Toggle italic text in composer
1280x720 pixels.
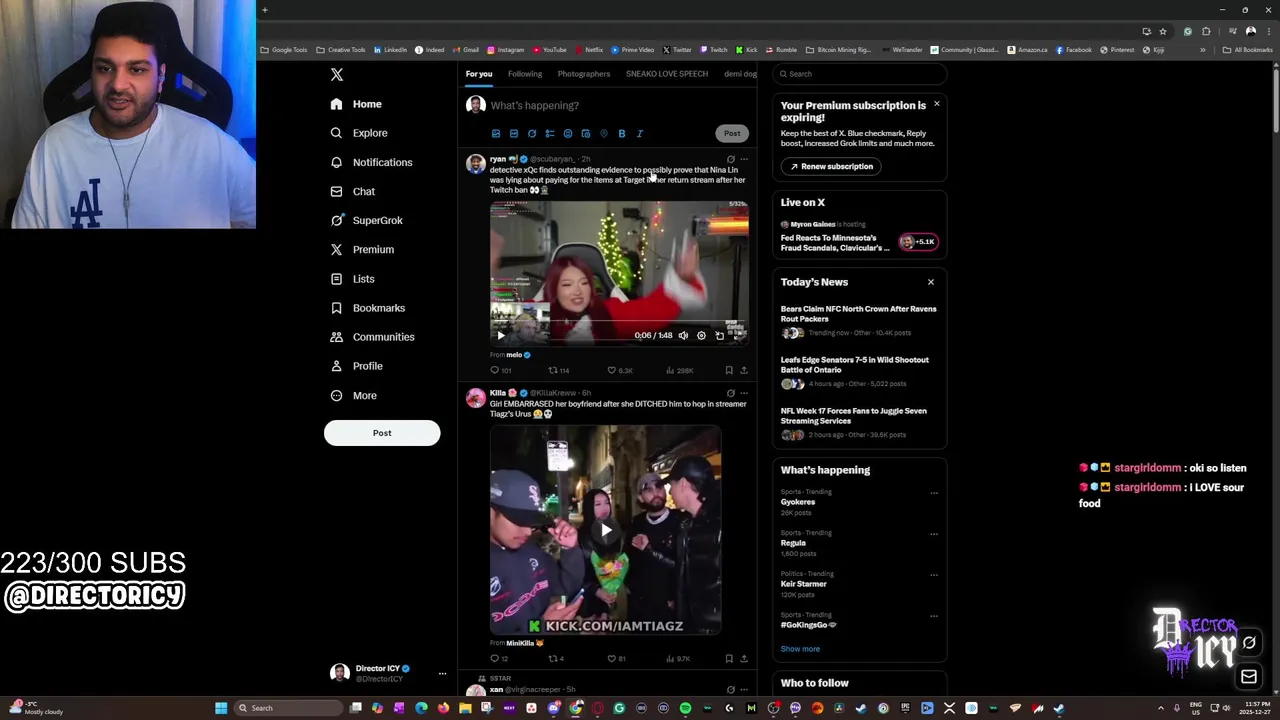[x=640, y=133]
